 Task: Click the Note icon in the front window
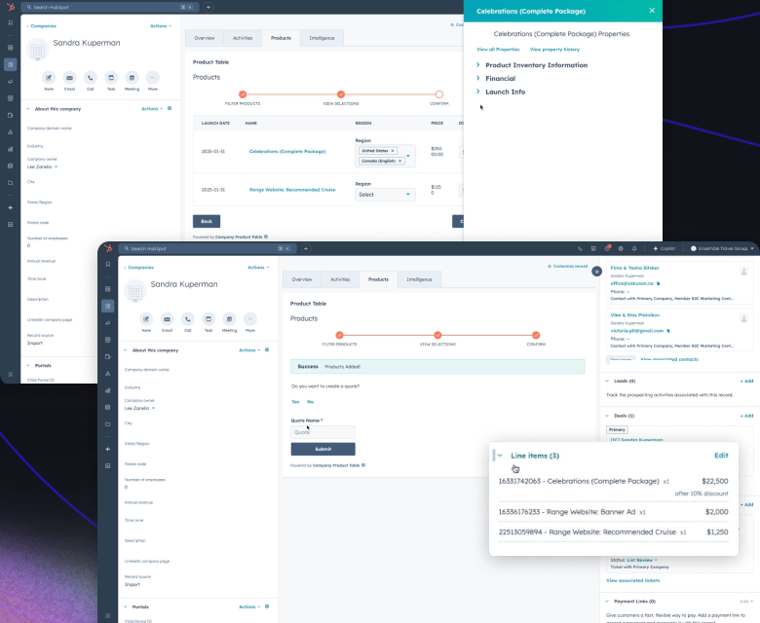pyautogui.click(x=146, y=319)
